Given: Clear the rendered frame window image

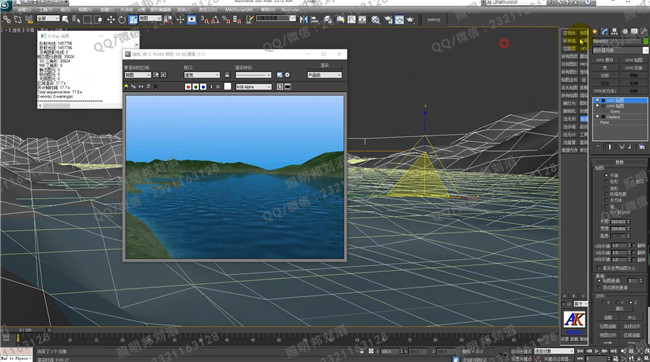Looking at the screenshot, I should pyautogui.click(x=155, y=87).
